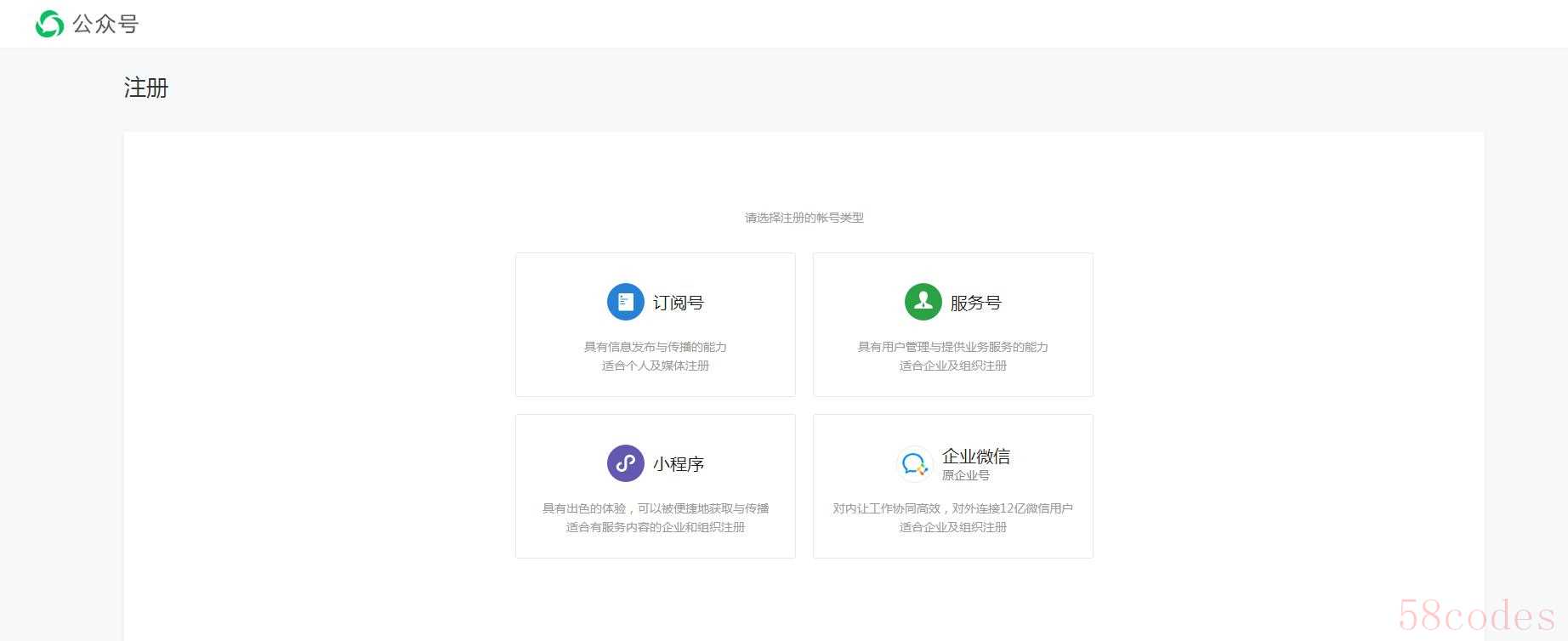Click text 具有出色的体验，可以被便捷地获取与传播
This screenshot has height=641, width=1568.
[x=656, y=508]
